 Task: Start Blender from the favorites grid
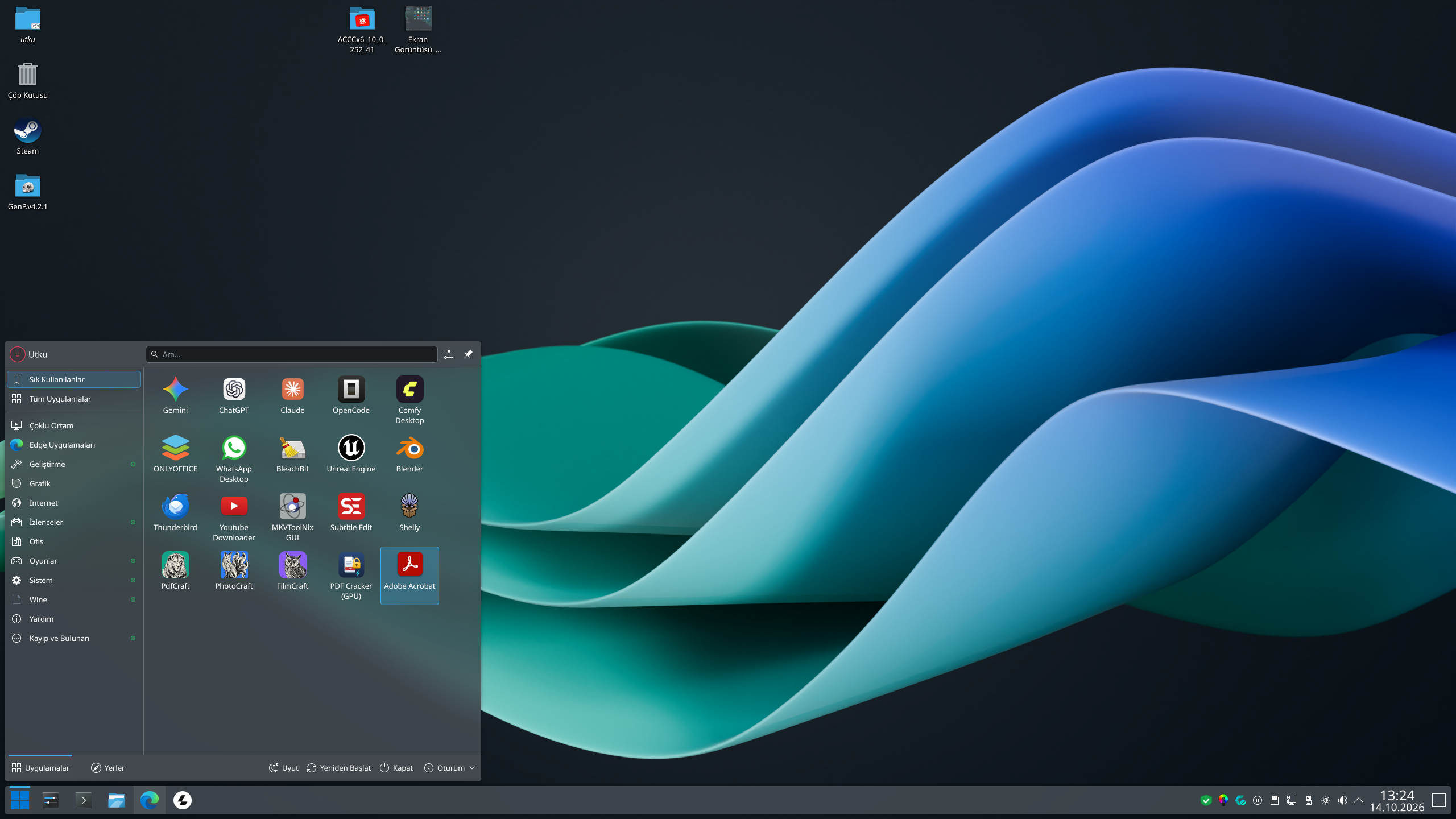(x=409, y=453)
